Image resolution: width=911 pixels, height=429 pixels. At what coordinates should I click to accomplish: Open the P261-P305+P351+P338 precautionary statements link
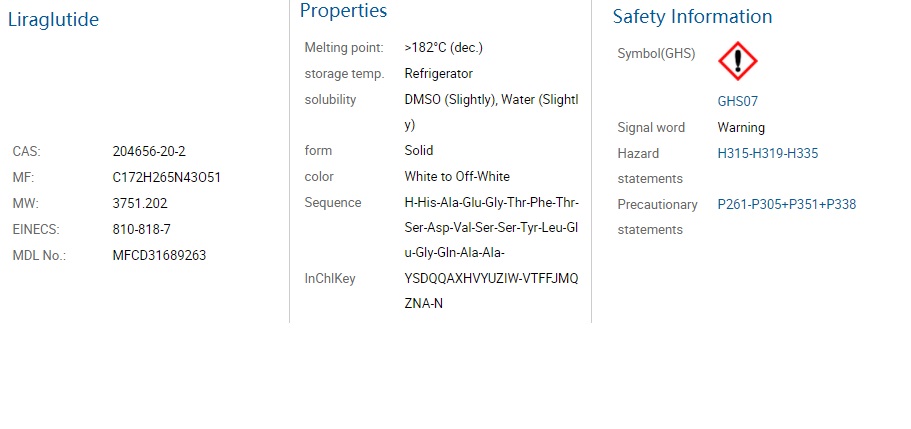tap(787, 205)
